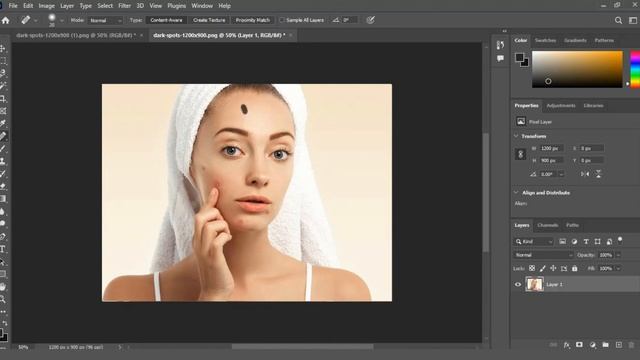Toggle lock transparent pixels
This screenshot has width=640, height=360.
(x=532, y=268)
